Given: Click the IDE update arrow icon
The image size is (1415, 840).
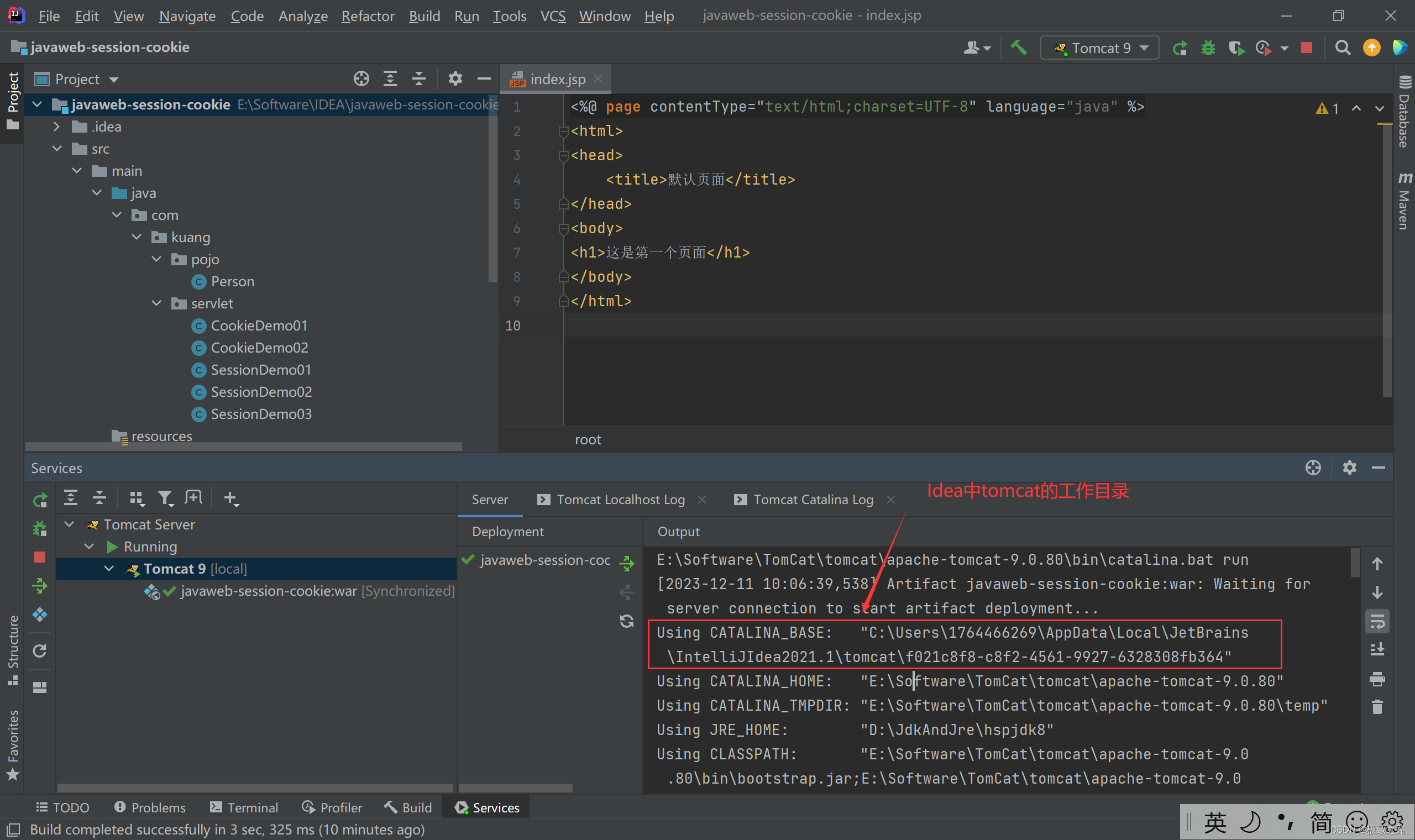Looking at the screenshot, I should tap(1371, 48).
